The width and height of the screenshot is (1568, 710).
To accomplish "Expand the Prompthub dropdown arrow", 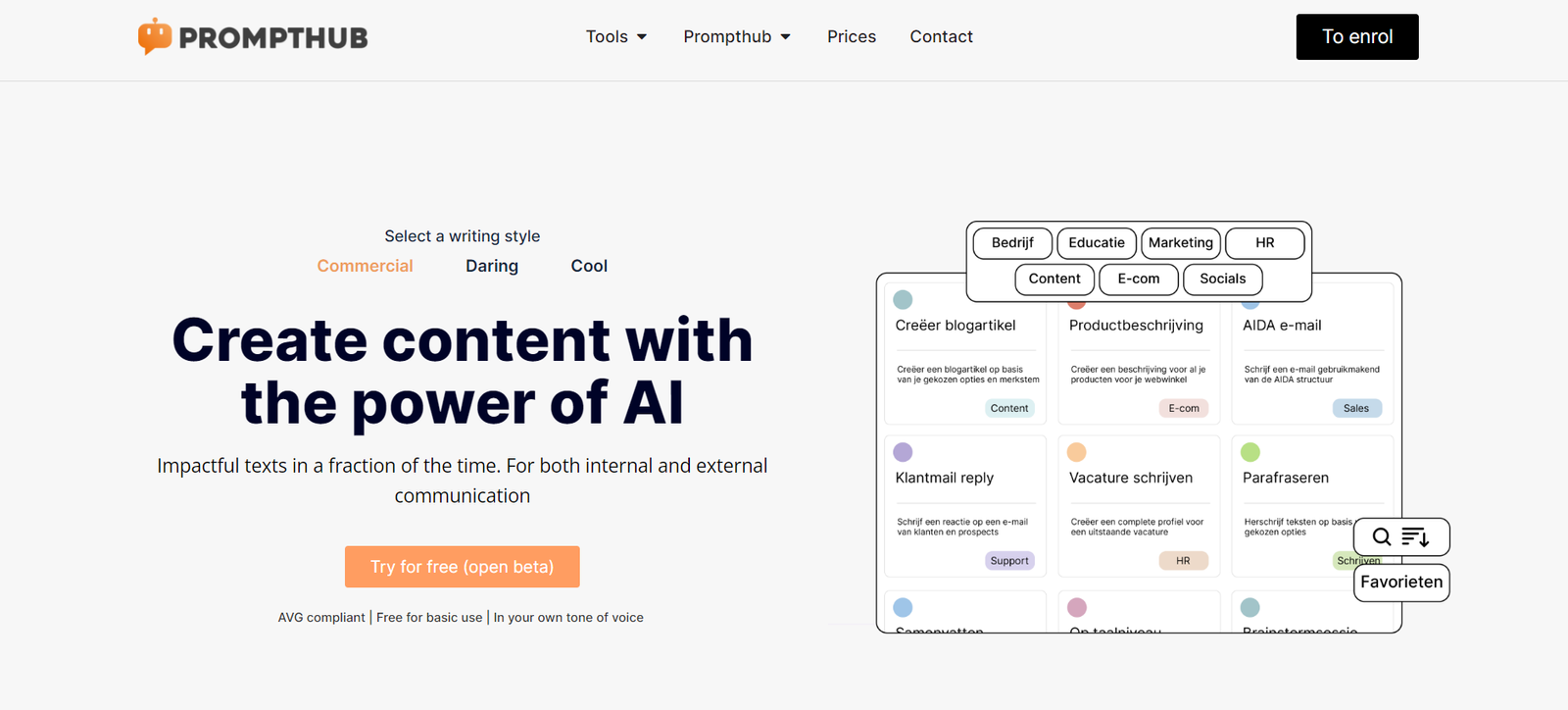I will coord(785,37).
